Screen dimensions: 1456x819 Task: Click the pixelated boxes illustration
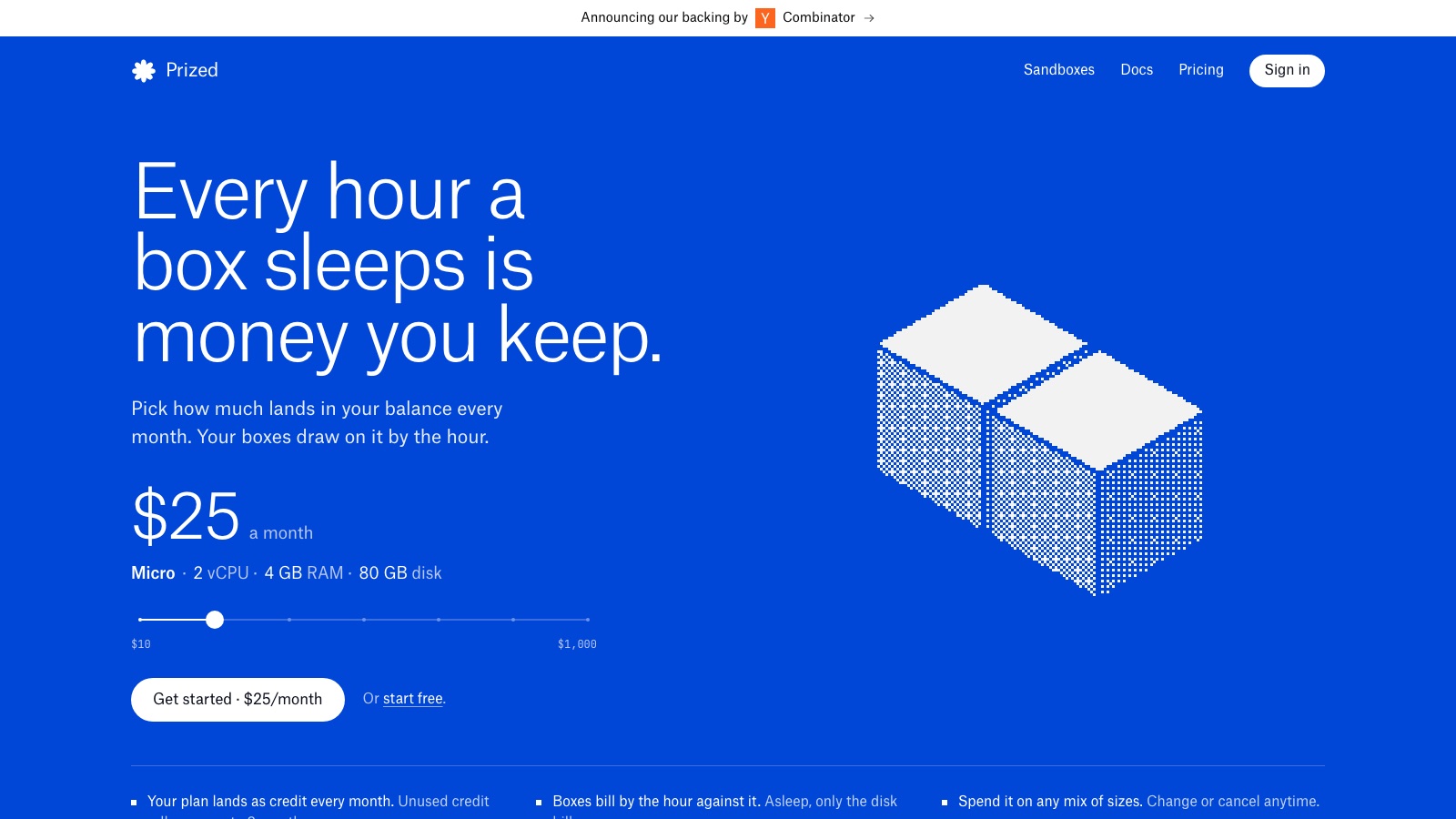click(1039, 440)
